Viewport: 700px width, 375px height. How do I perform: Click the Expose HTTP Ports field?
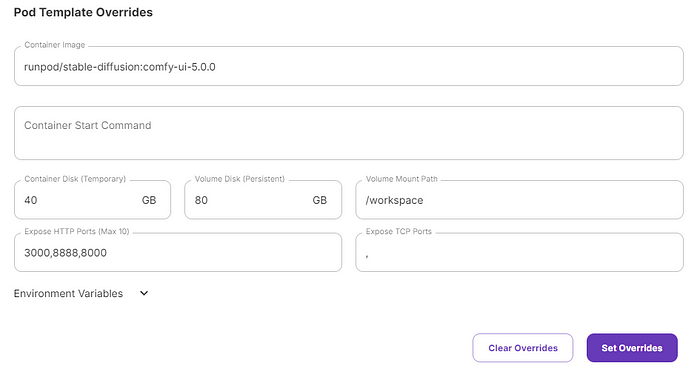point(178,252)
